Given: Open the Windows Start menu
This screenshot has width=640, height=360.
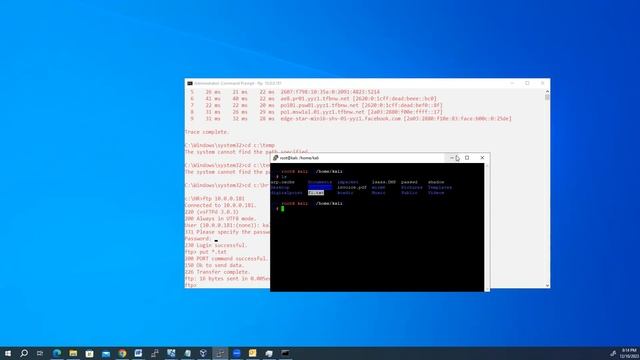Looking at the screenshot, I should coord(8,353).
